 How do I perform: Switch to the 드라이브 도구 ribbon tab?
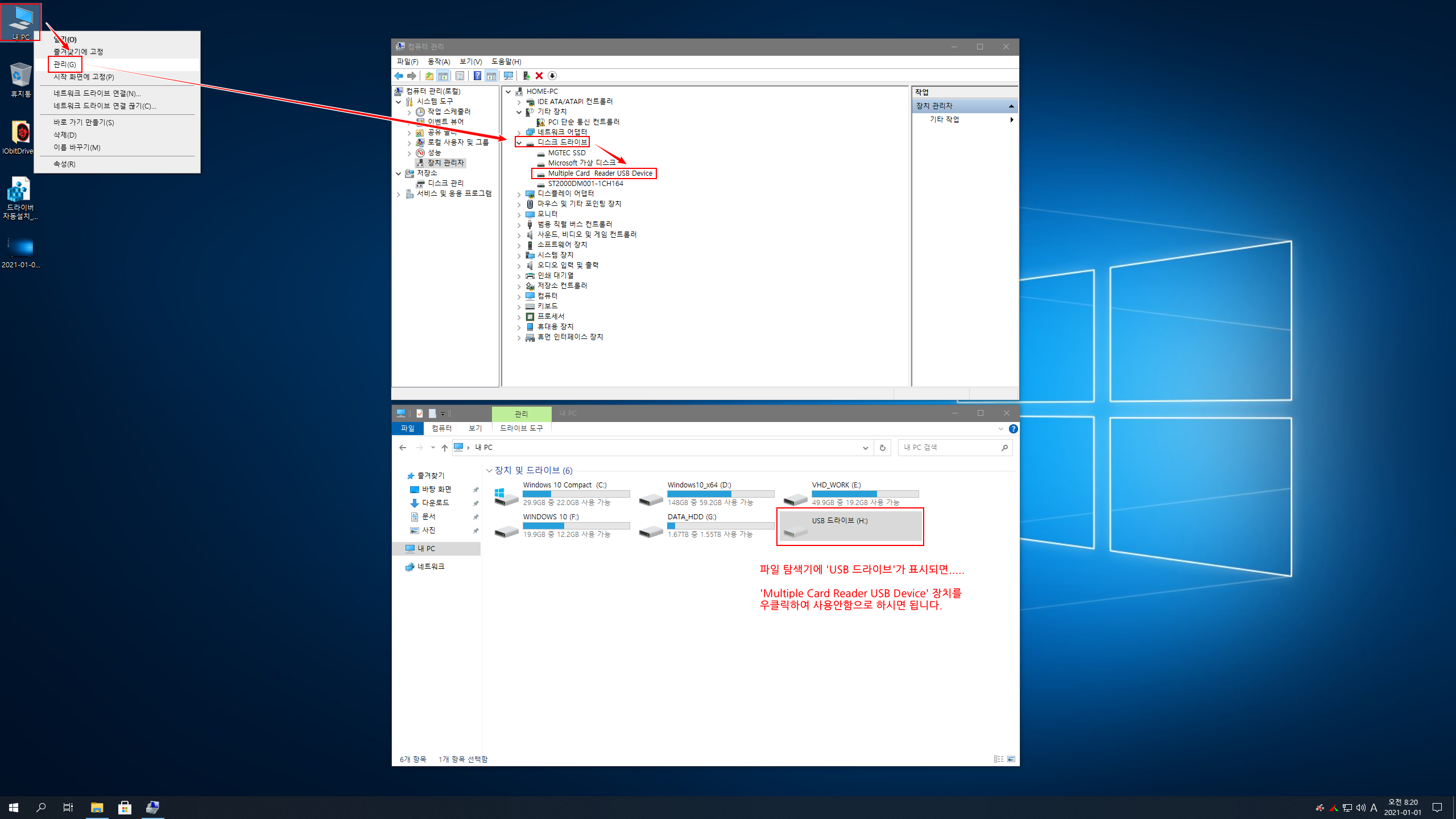pos(521,428)
